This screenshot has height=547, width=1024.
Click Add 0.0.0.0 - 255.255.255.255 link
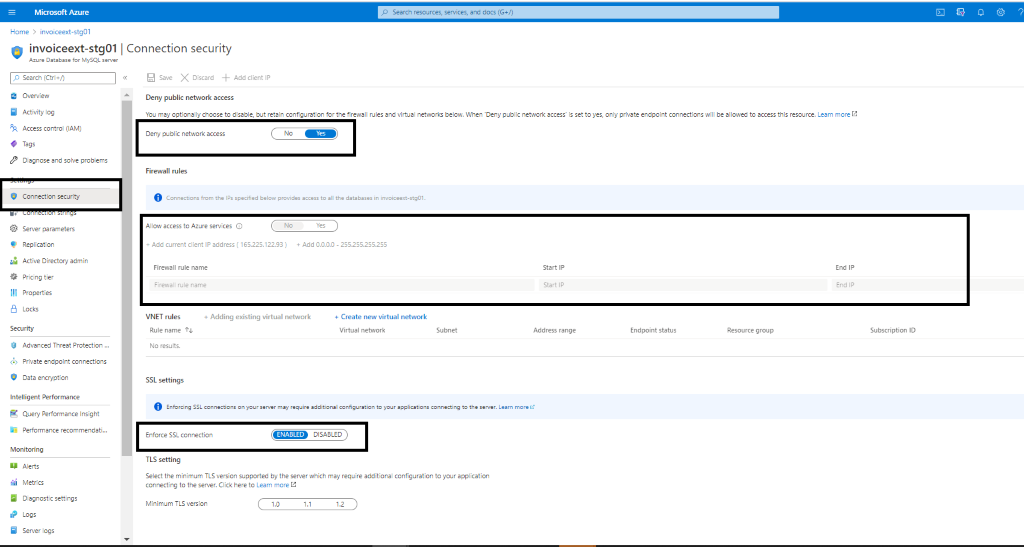(342, 245)
